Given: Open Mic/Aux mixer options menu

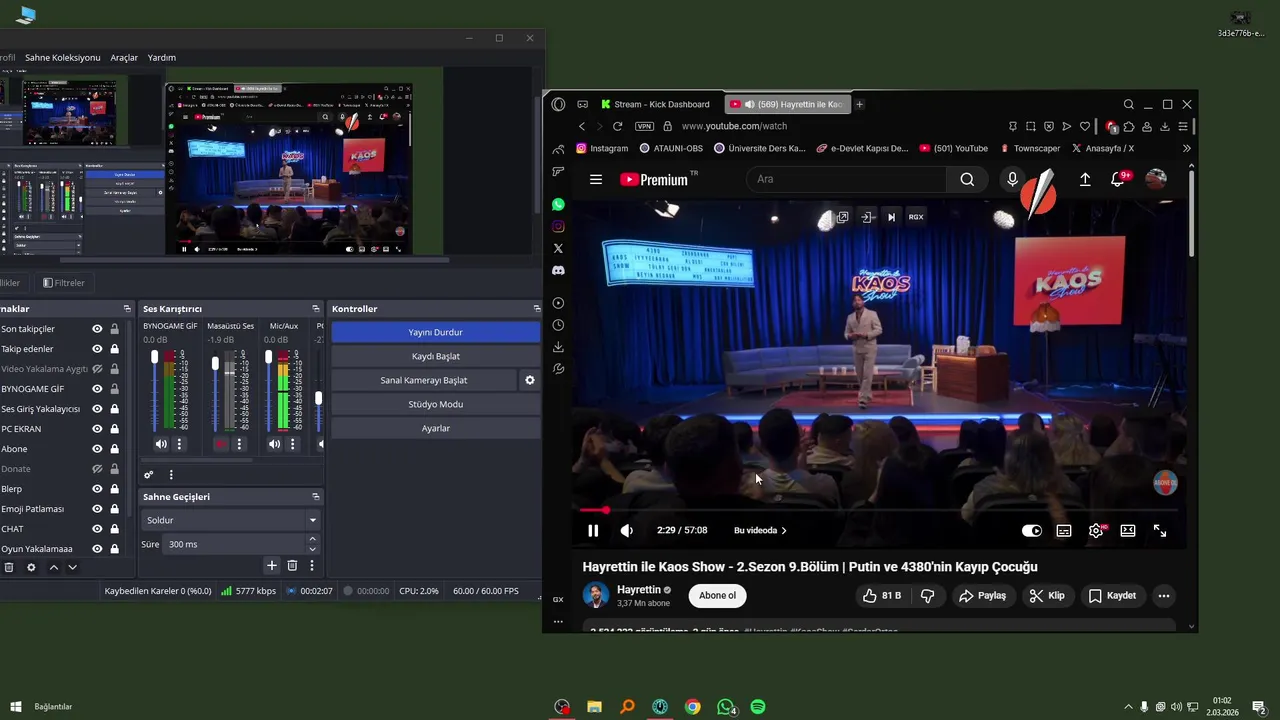Looking at the screenshot, I should click(293, 444).
